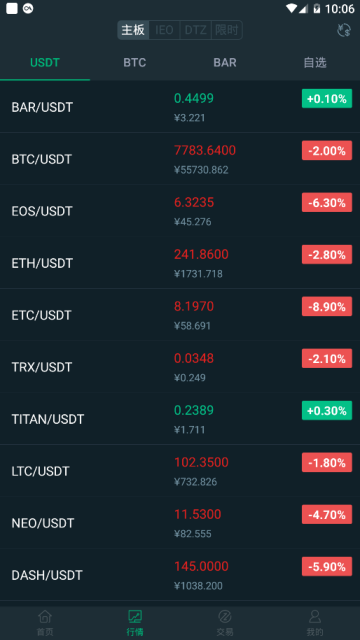Switch to the 限时 segment
The height and width of the screenshot is (640, 360).
227,30
